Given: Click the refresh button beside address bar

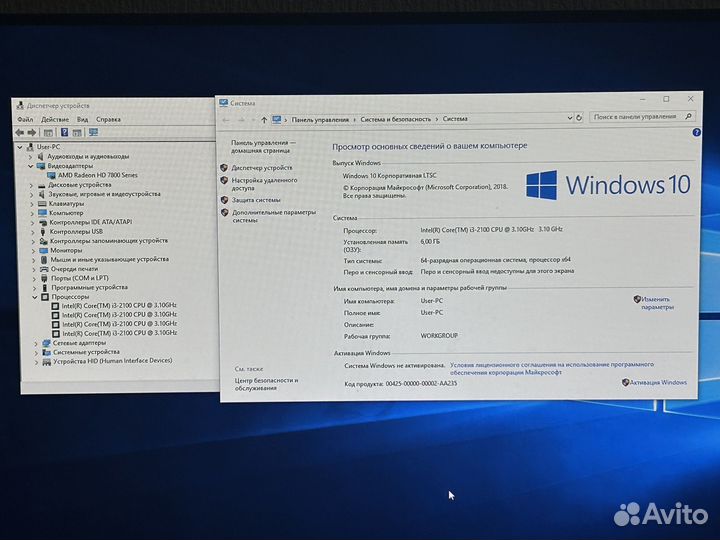Looking at the screenshot, I should pyautogui.click(x=579, y=118).
